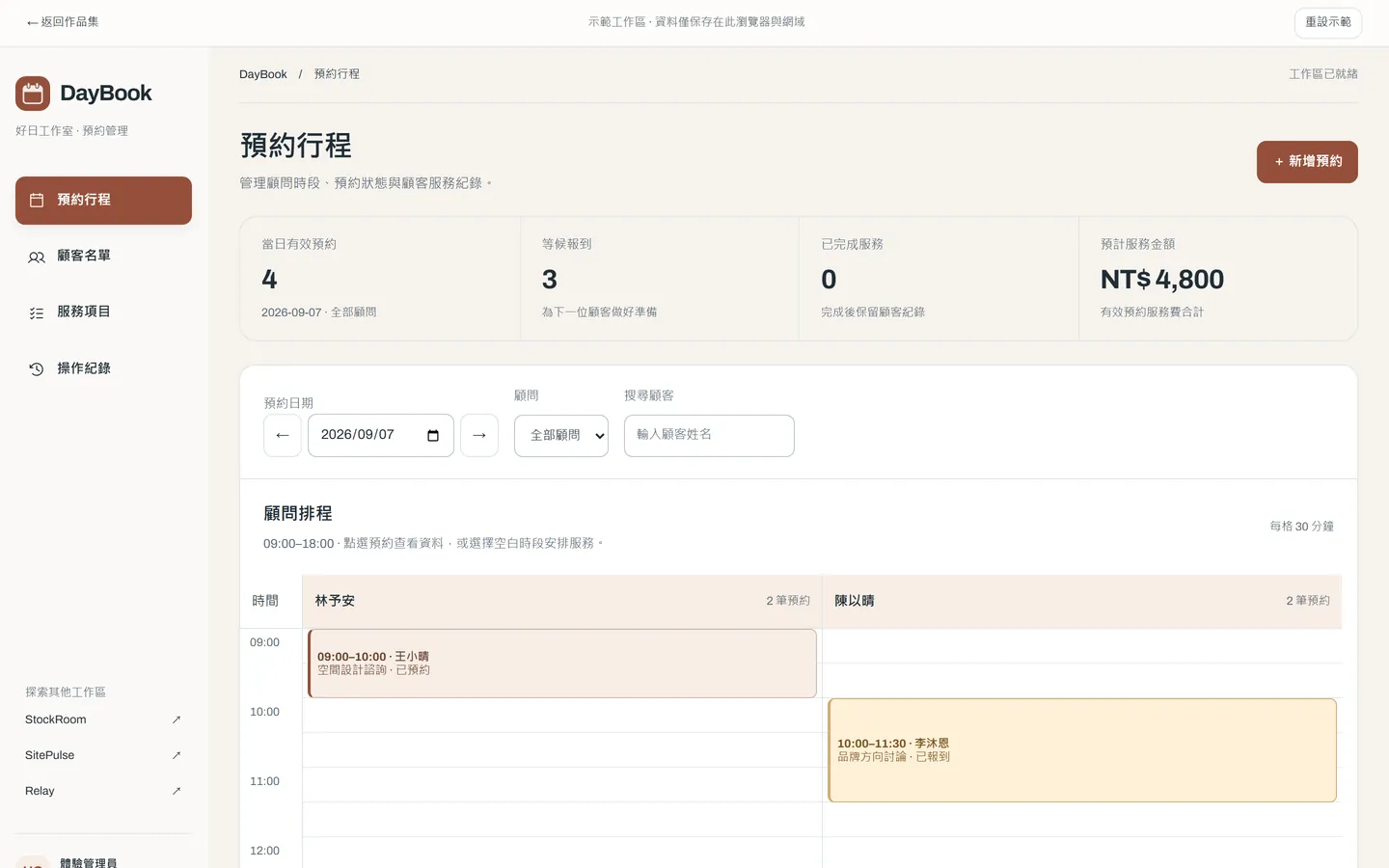1389x868 pixels.
Task: Open 顧客名單 in the sidebar
Action: point(103,257)
